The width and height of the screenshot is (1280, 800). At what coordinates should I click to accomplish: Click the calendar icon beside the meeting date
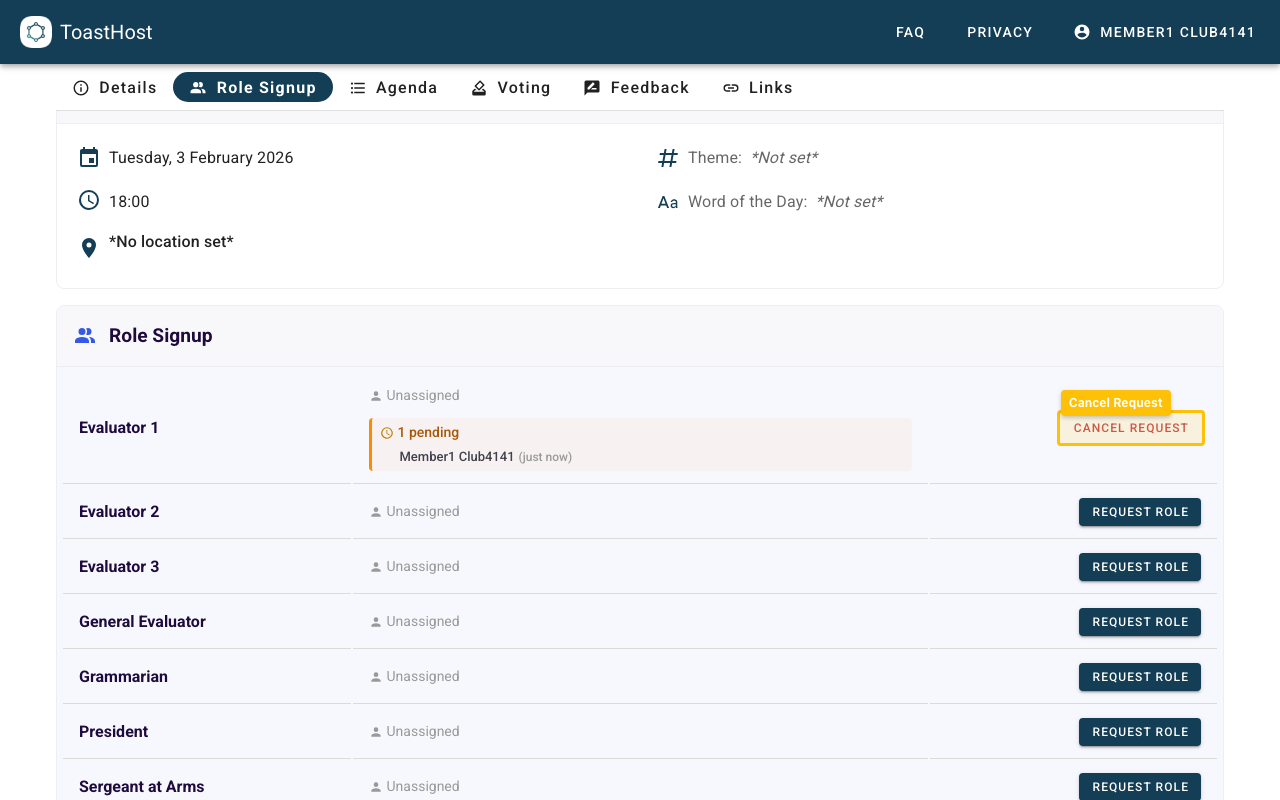pyautogui.click(x=88, y=157)
